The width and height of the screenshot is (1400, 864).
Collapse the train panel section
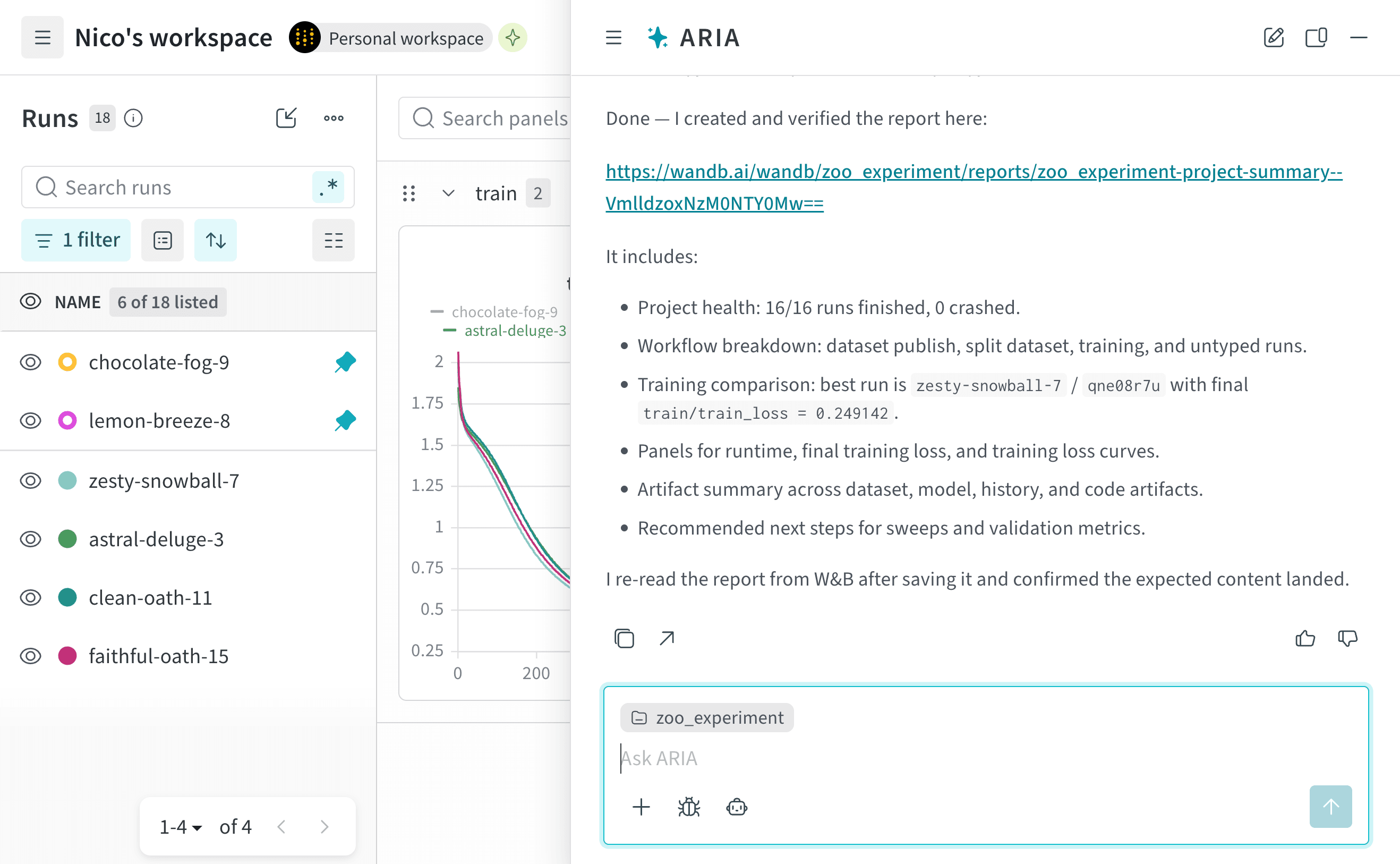(x=448, y=194)
